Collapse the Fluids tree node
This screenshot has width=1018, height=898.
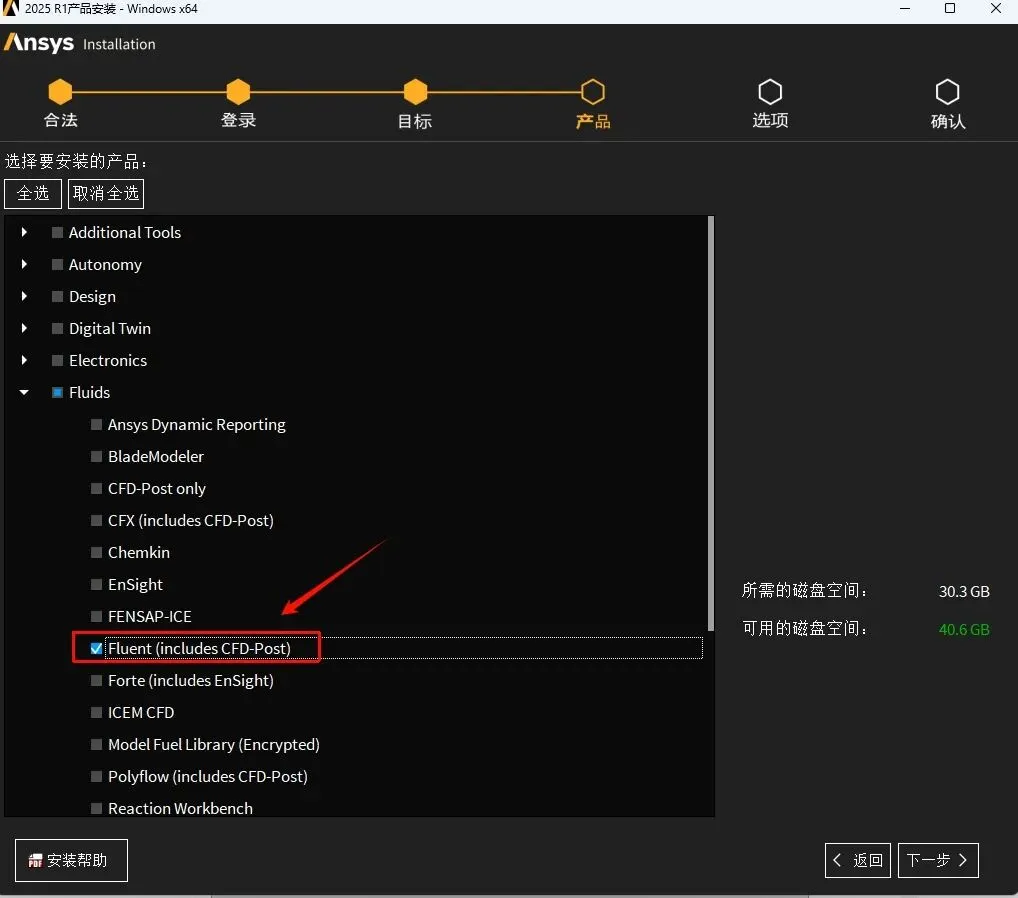(24, 392)
